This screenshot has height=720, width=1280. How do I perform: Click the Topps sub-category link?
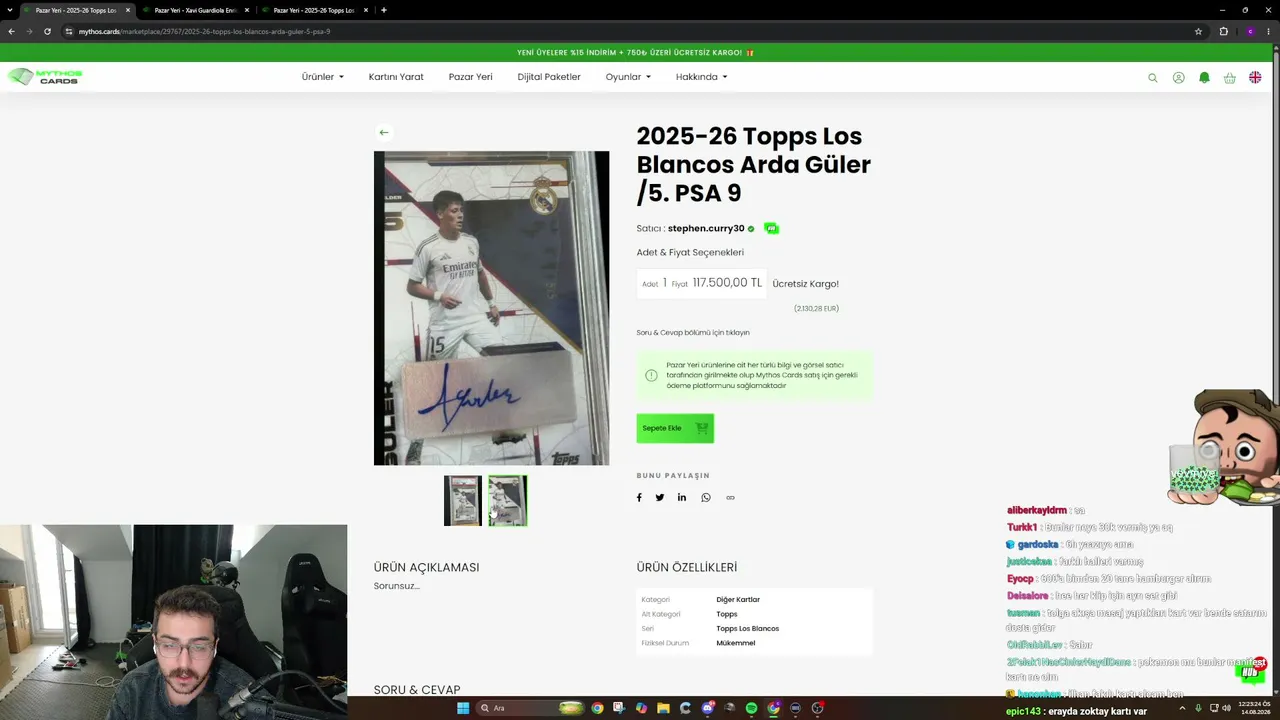[727, 614]
